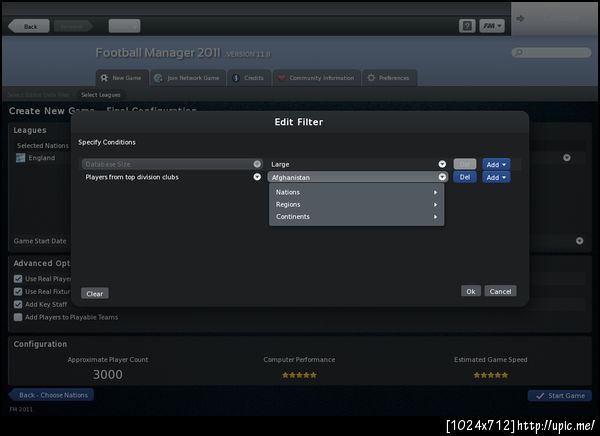Viewport: 600px width, 436px height.
Task: Click the disabled Del on the Database Size row
Action: pos(465,164)
